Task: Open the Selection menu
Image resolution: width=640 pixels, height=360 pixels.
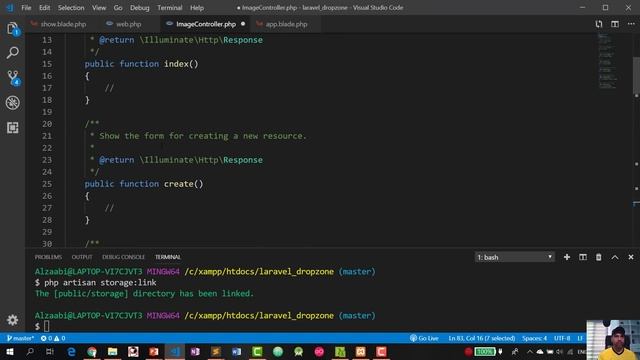Action: tap(71, 8)
